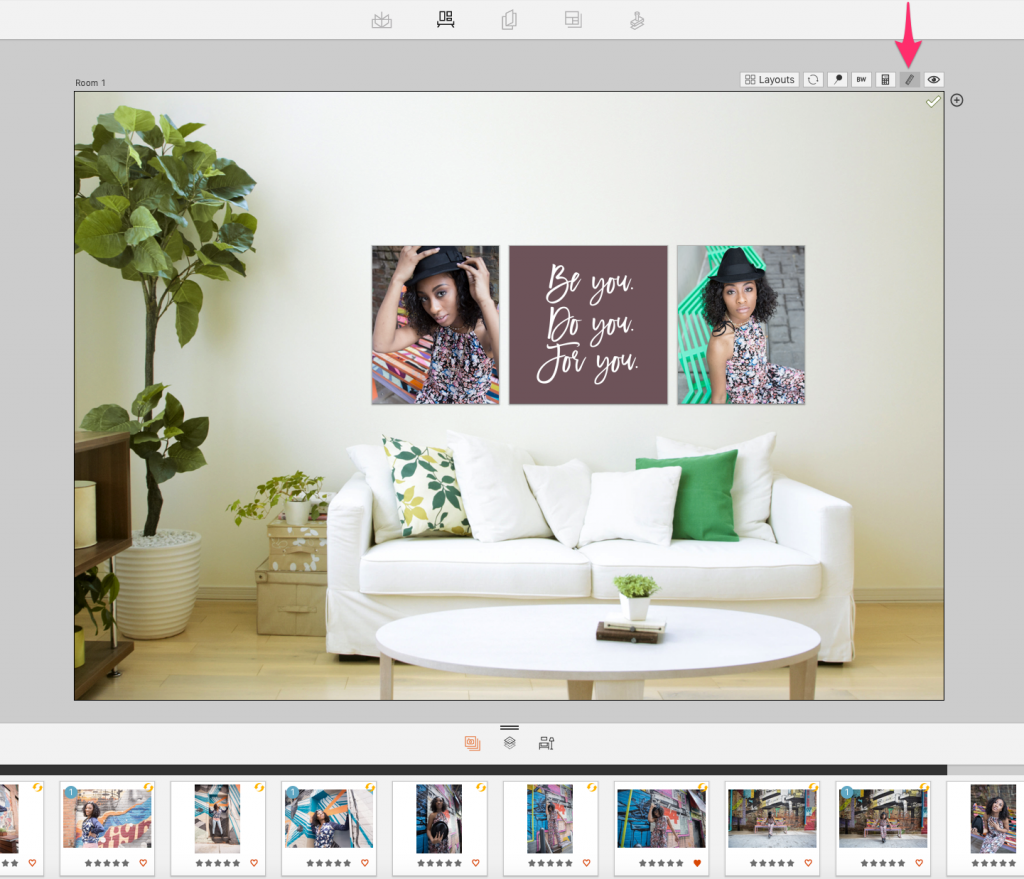This screenshot has width=1024, height=879.
Task: Add a new room with the plus icon
Action: pos(957,101)
